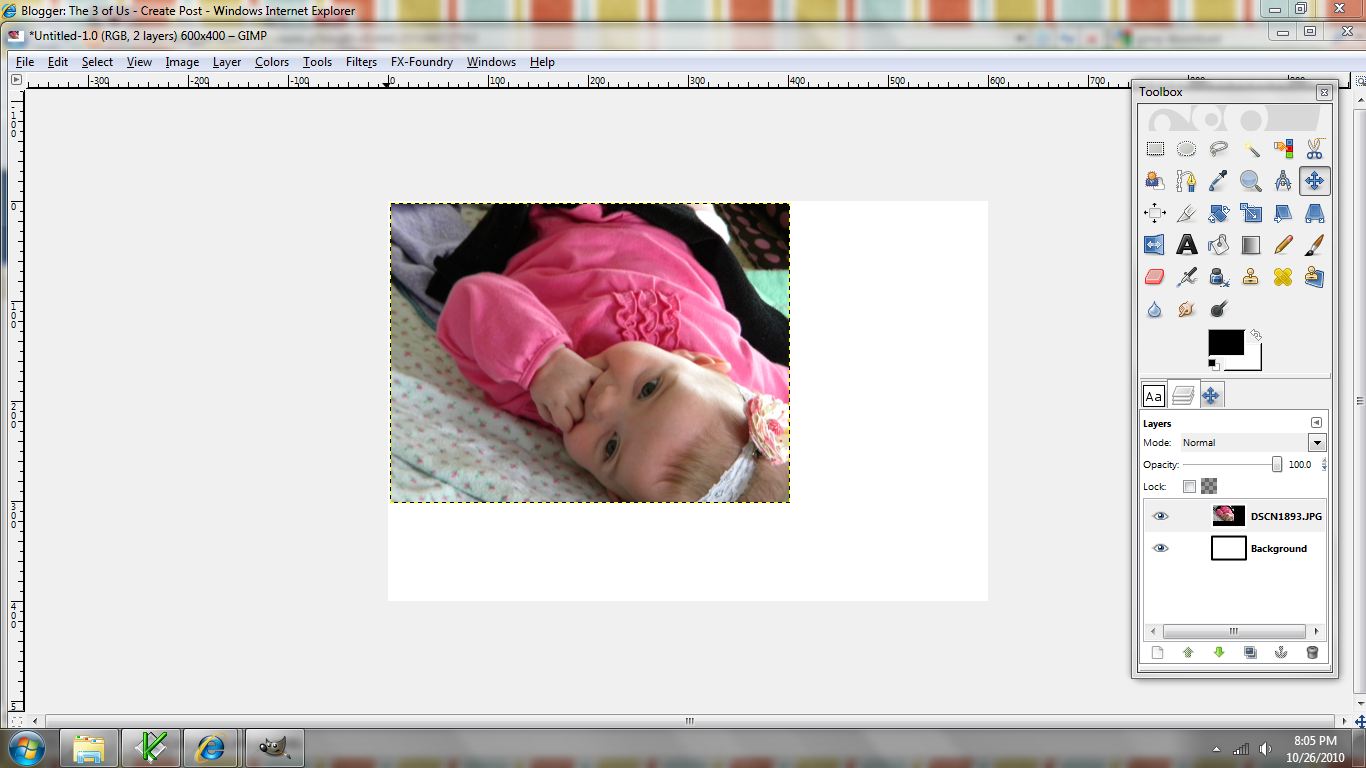
Task: Select the Rotate tool
Action: [x=1218, y=213]
